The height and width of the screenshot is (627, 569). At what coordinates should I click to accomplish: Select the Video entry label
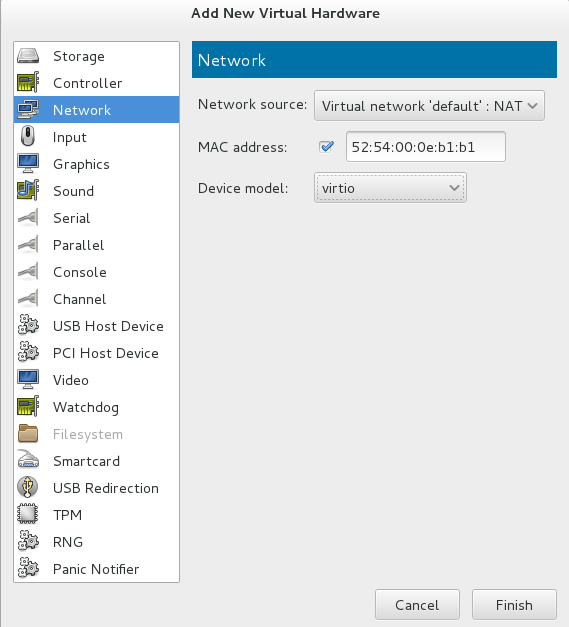tap(71, 380)
